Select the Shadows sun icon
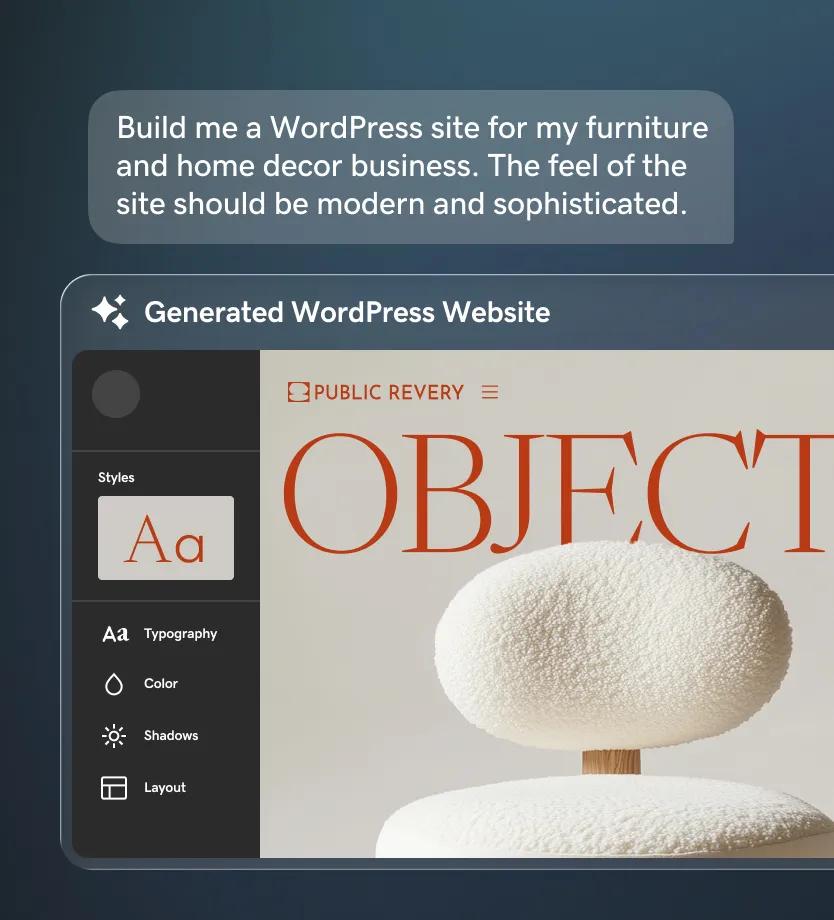The image size is (834, 920). 113,735
